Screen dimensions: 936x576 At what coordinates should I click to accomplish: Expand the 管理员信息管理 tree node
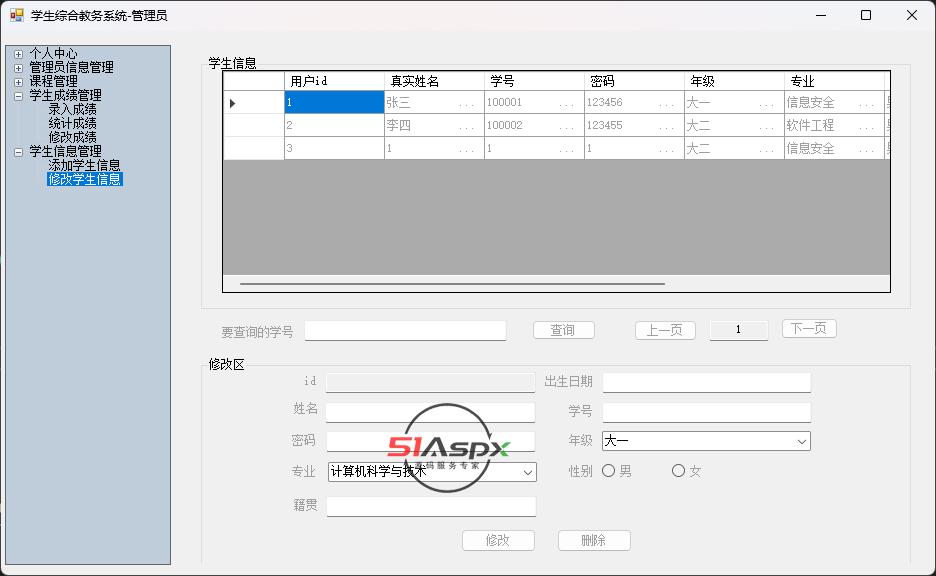pyautogui.click(x=18, y=68)
